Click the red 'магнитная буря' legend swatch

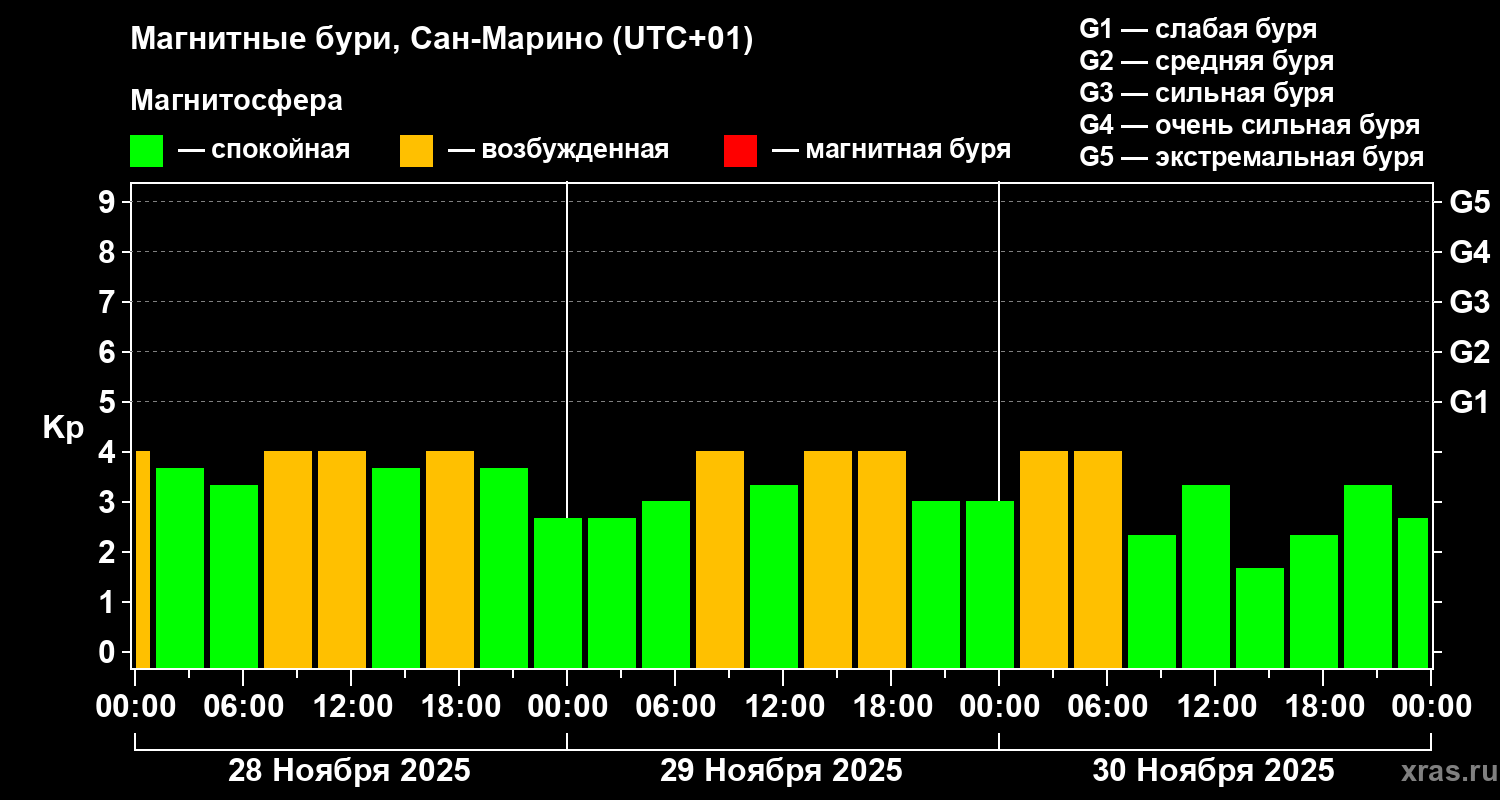pos(740,151)
